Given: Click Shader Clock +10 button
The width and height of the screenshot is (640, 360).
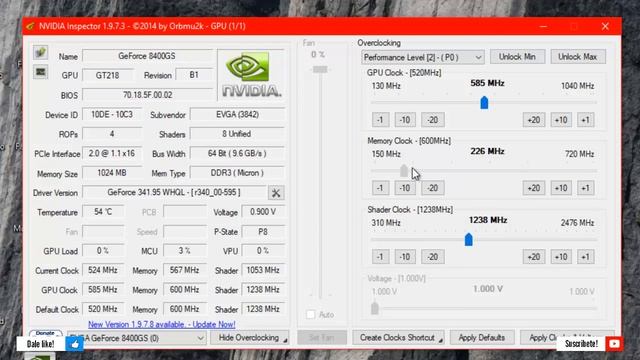Looking at the screenshot, I should [x=561, y=257].
